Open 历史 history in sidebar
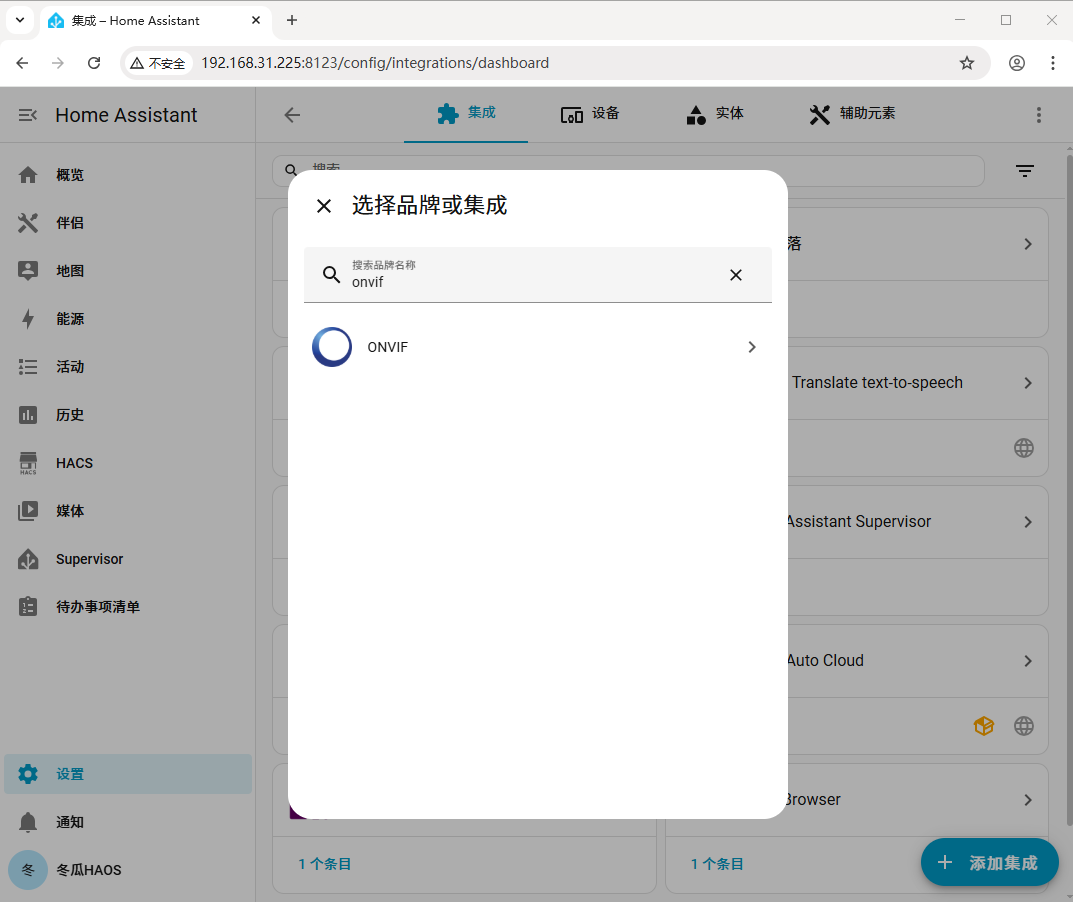 coord(128,415)
